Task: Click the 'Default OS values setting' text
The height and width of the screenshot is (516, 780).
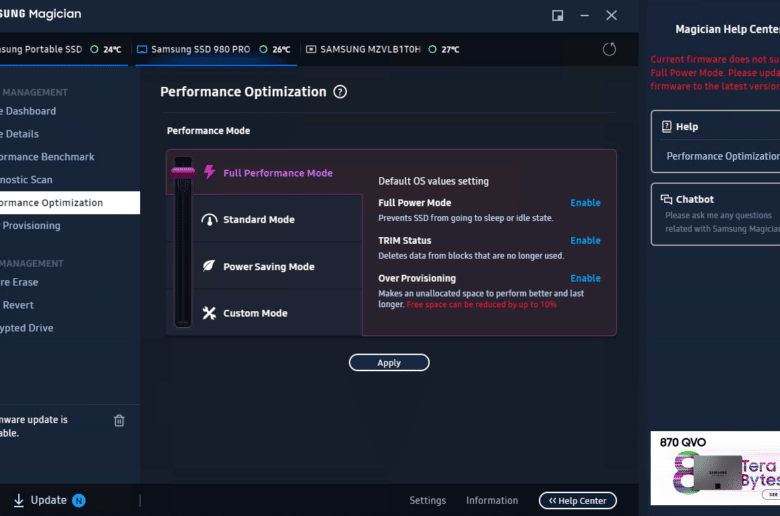Action: tap(433, 181)
